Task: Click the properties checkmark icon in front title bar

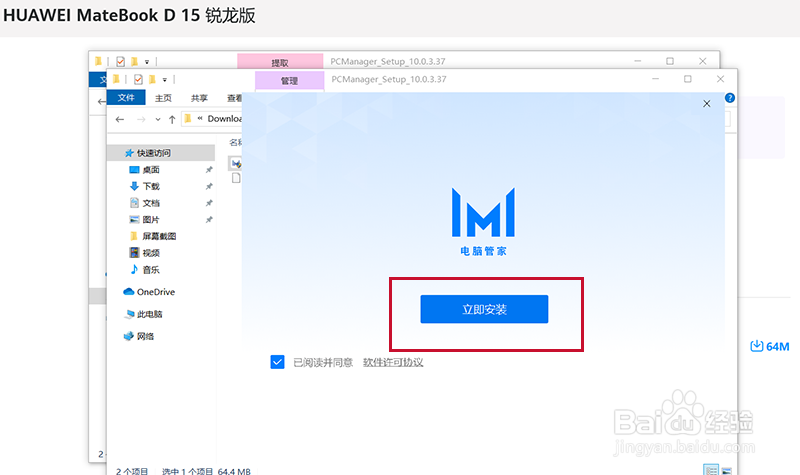Action: click(138, 79)
